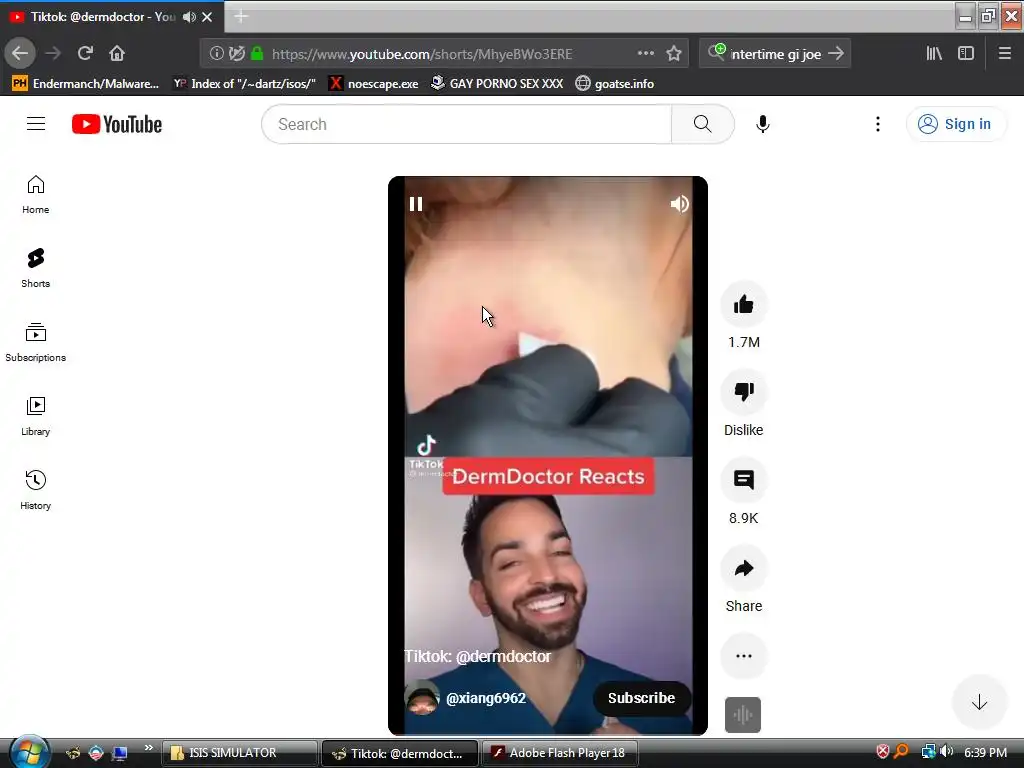The image size is (1024, 768).
Task: Open the short's sound track thumbnail
Action: pyautogui.click(x=743, y=714)
